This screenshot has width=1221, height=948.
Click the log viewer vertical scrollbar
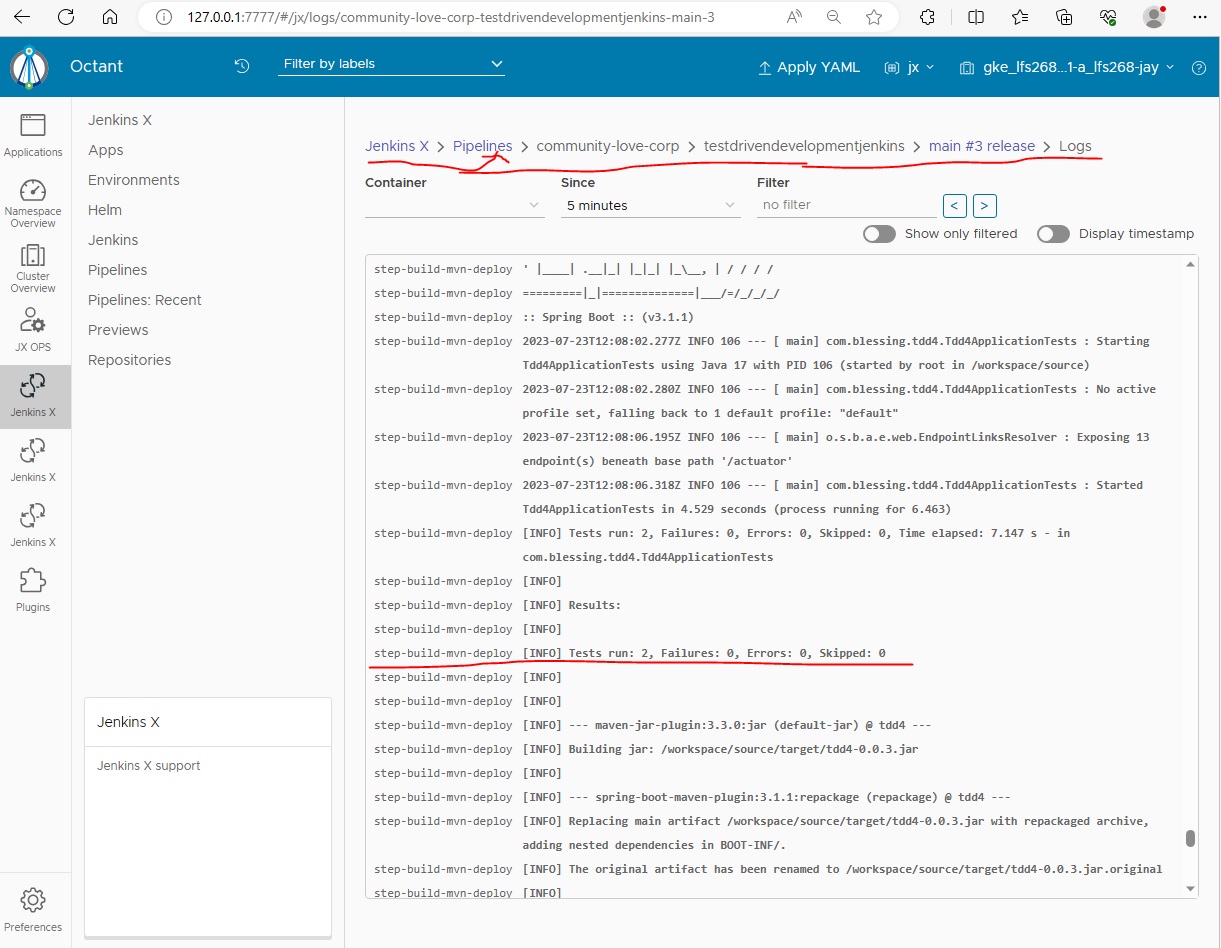point(1190,838)
